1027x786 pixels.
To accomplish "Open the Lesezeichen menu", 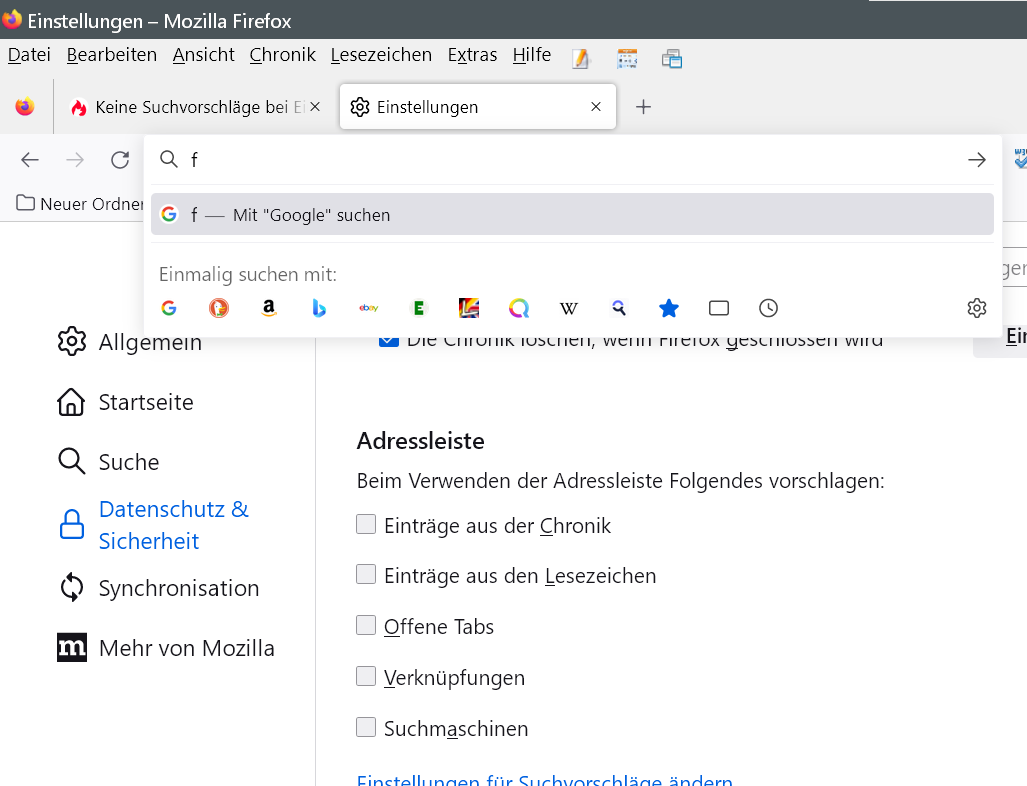I will [381, 55].
